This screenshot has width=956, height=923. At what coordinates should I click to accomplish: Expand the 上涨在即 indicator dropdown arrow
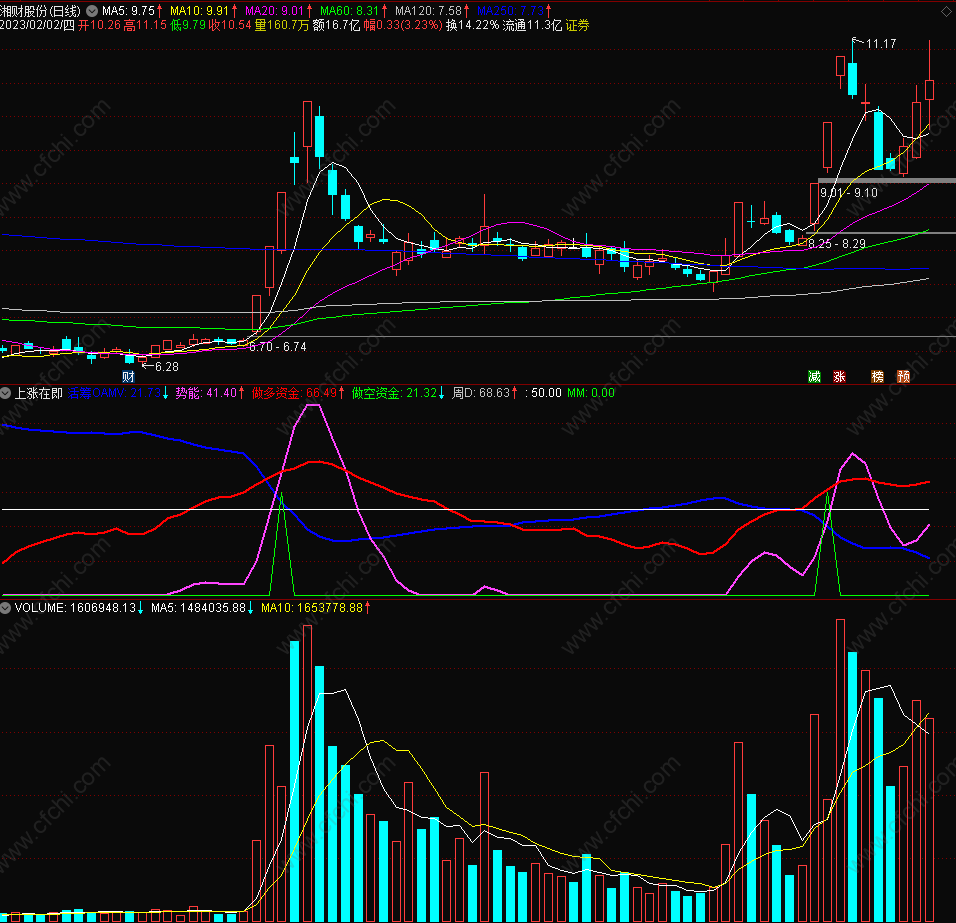click(5, 393)
